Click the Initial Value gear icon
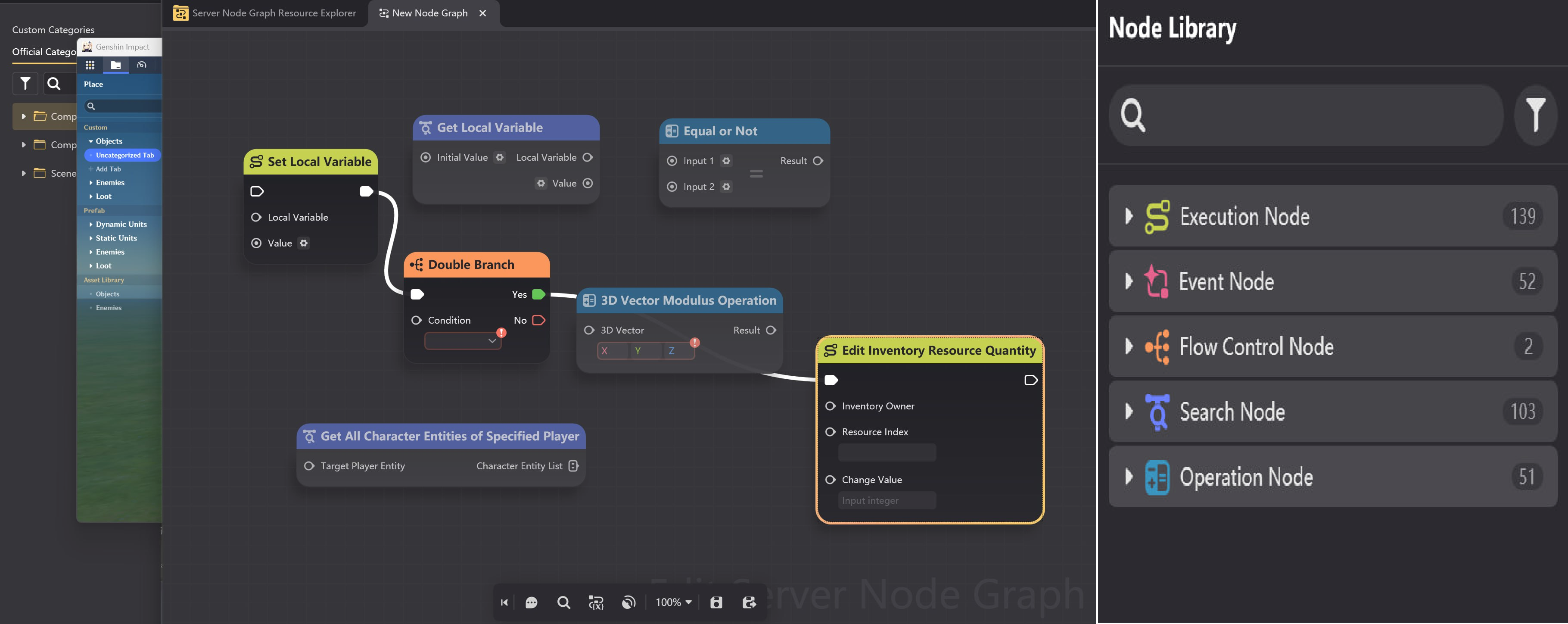This screenshot has width=1568, height=624. [x=500, y=158]
